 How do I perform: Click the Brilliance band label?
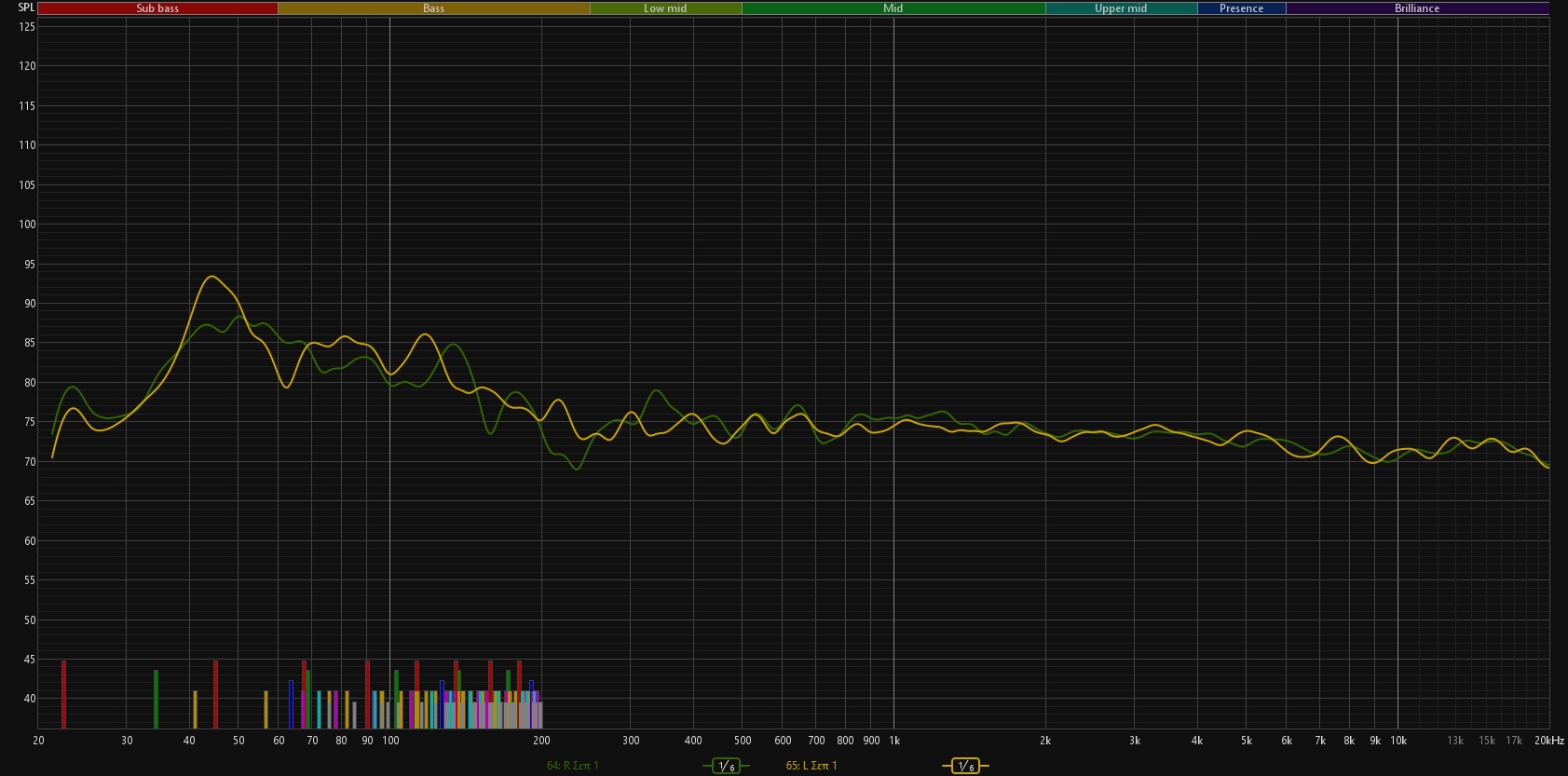point(1416,8)
